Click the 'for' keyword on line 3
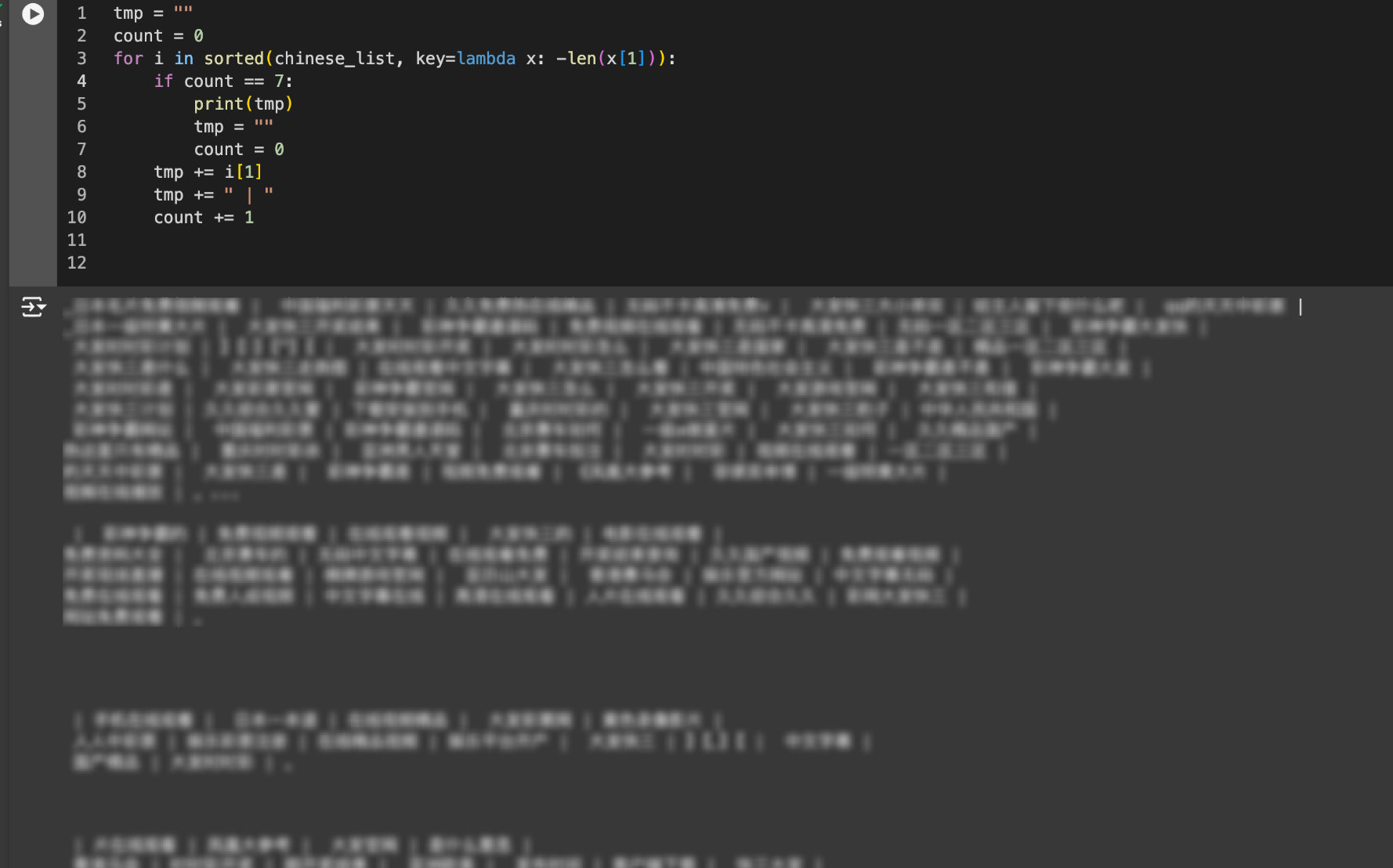Viewport: 1393px width, 868px height. click(128, 59)
